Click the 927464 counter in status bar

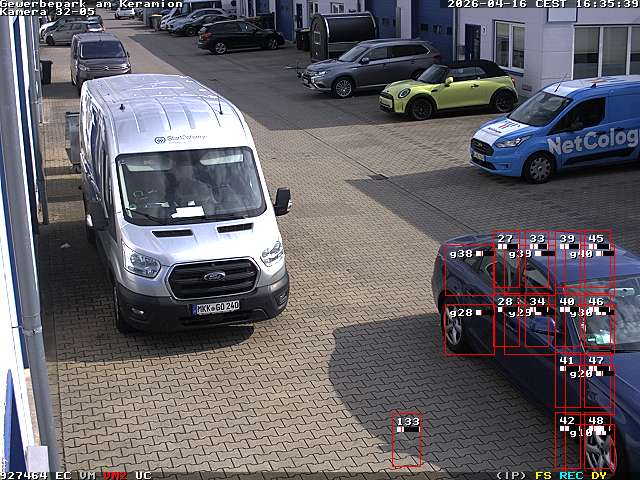tap(24, 475)
